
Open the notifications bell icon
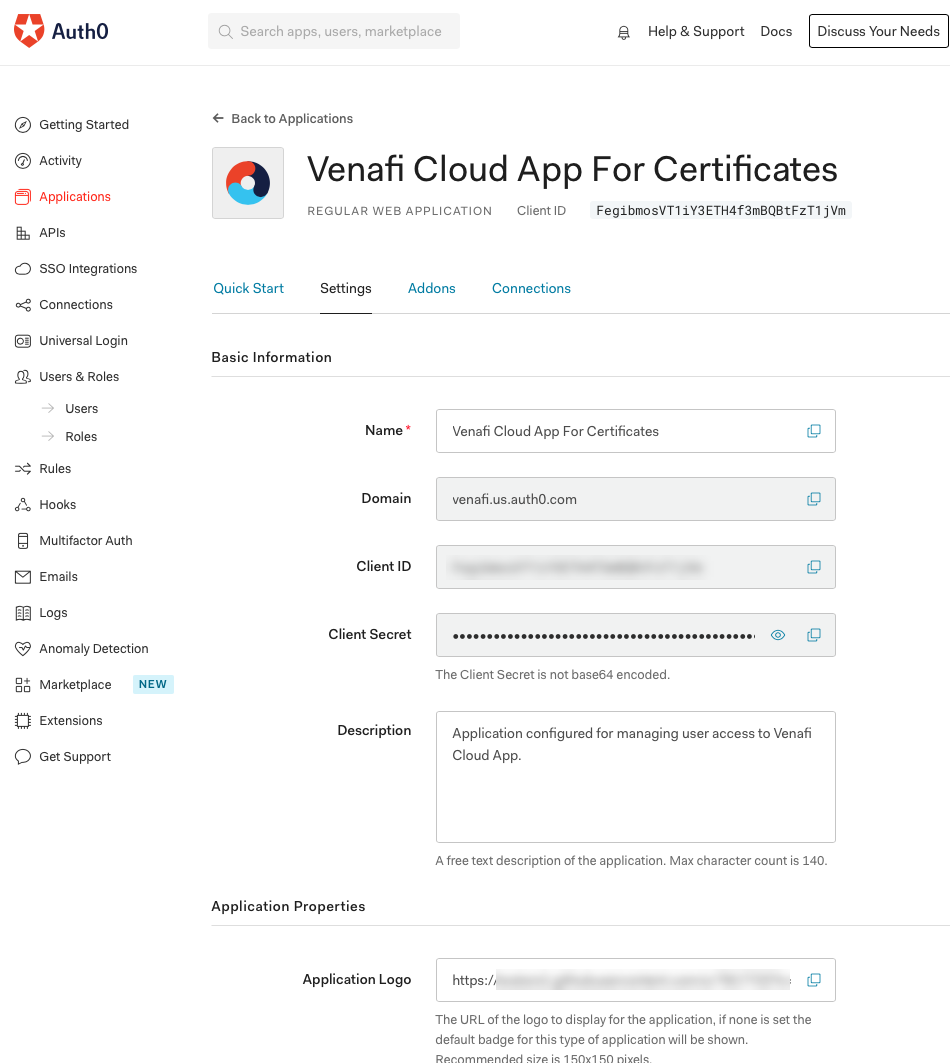point(623,32)
